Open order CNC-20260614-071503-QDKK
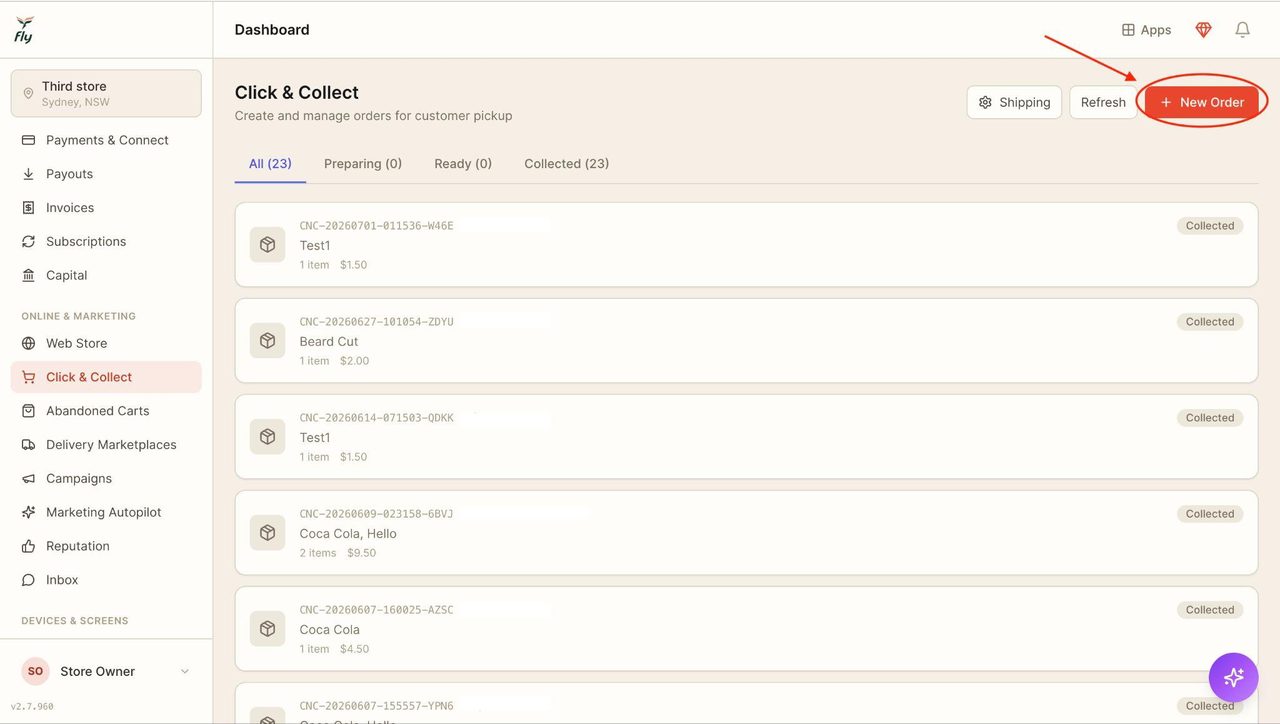 point(746,437)
